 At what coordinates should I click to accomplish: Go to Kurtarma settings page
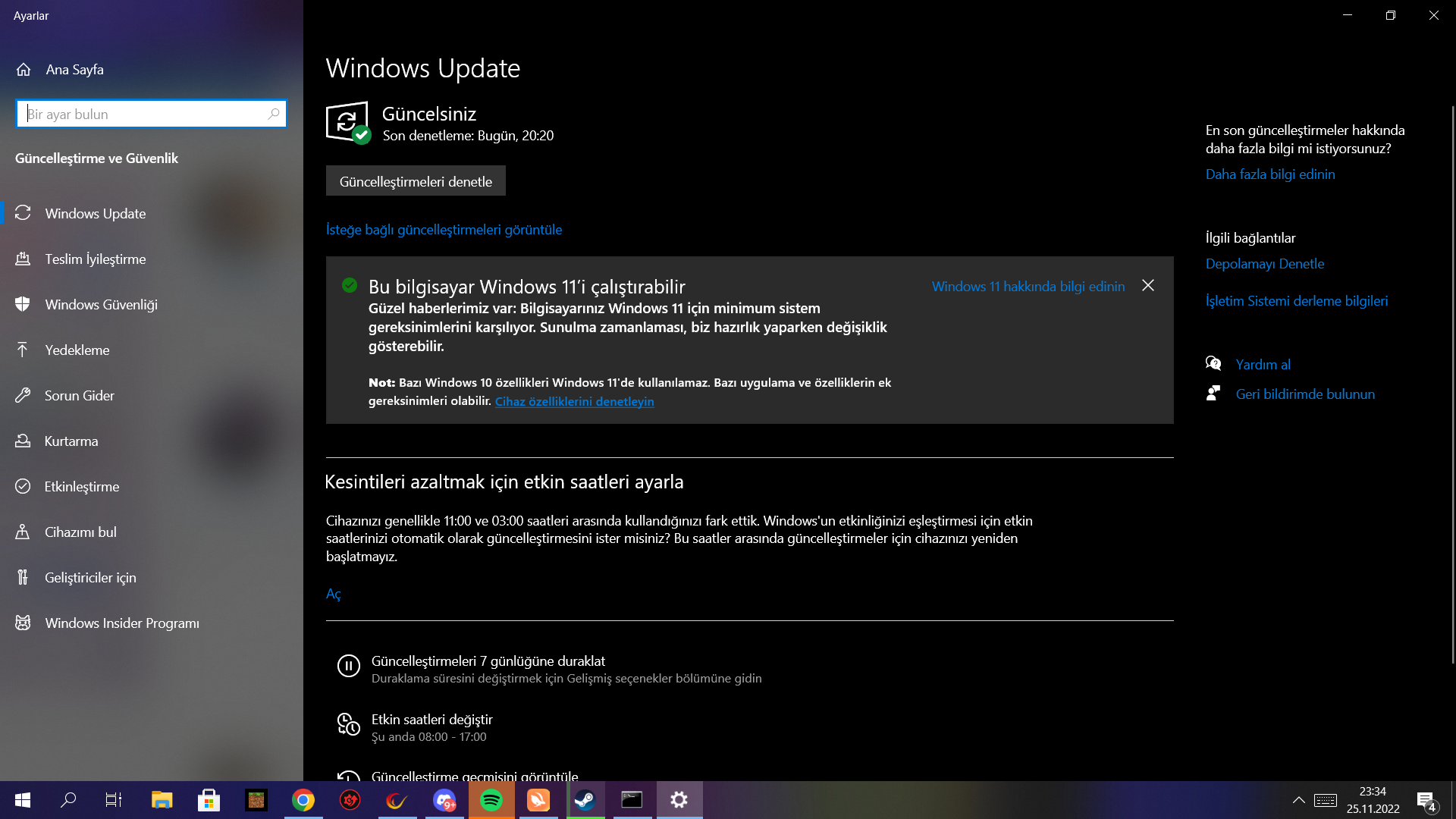[x=71, y=441]
